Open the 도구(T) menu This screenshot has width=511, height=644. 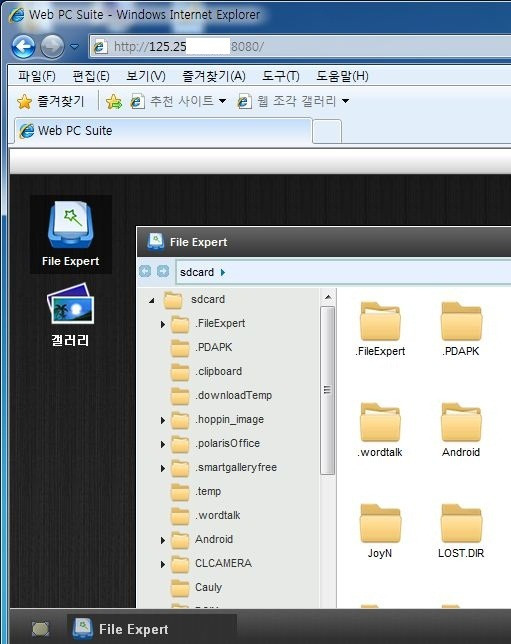[281, 76]
